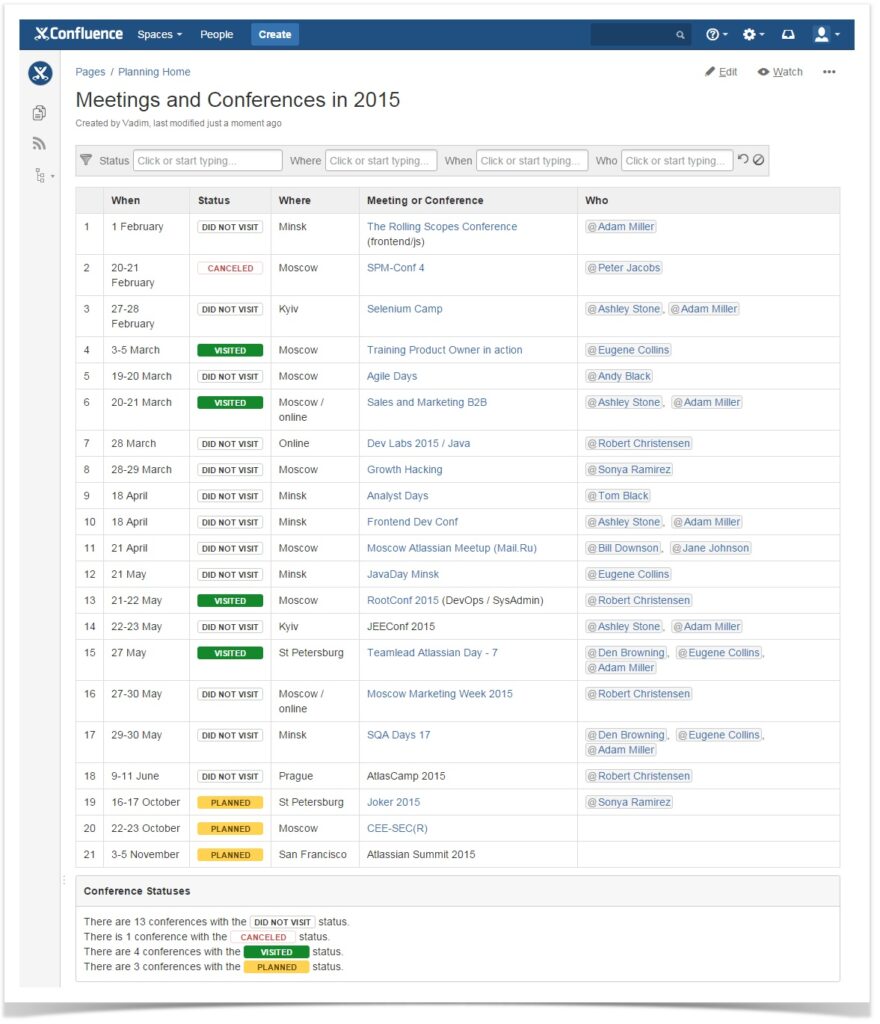Open the Help question mark icon
Image resolution: width=880 pixels, height=1024 pixels.
pos(710,33)
